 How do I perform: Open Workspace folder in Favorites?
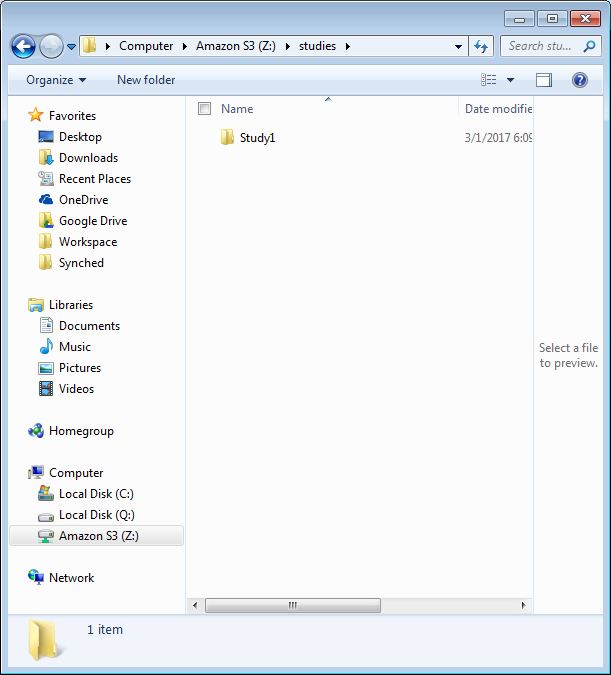tap(88, 242)
